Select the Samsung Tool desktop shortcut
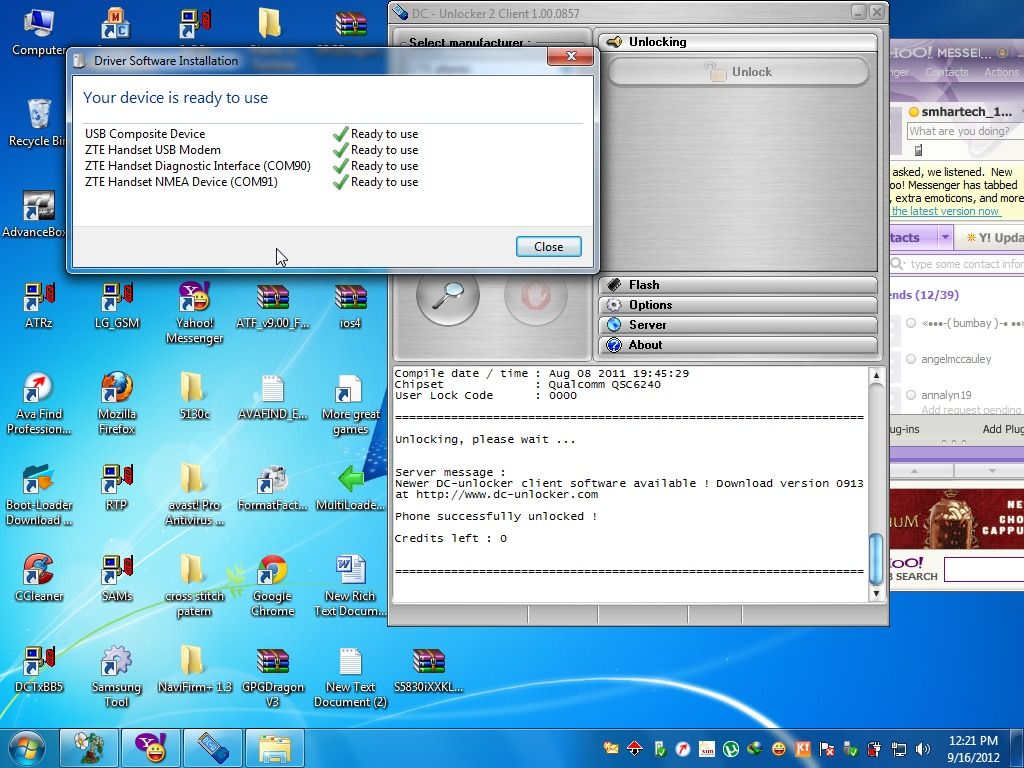The width and height of the screenshot is (1024, 768). [x=117, y=676]
